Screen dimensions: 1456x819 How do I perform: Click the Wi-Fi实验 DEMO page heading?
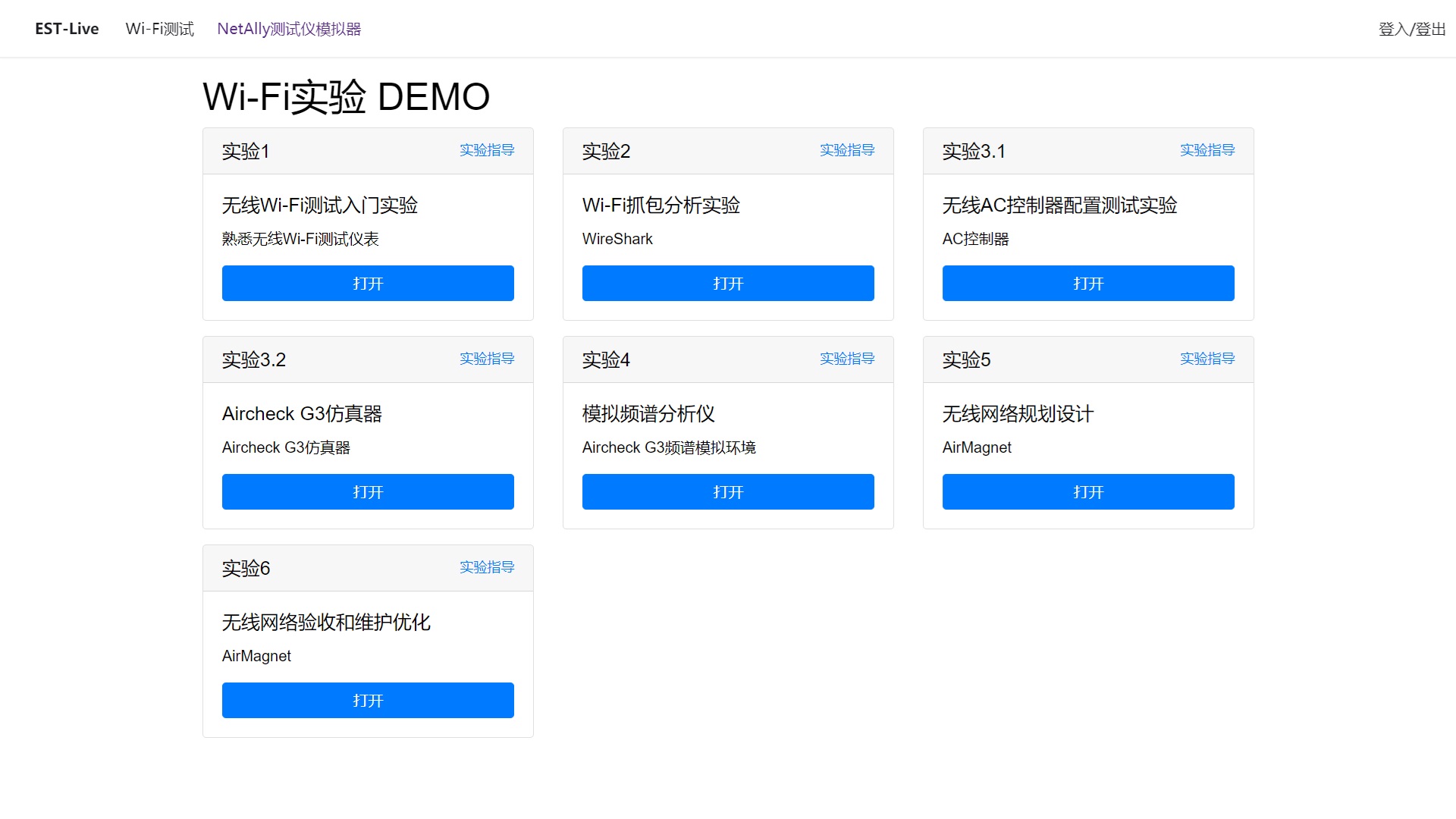[x=346, y=96]
